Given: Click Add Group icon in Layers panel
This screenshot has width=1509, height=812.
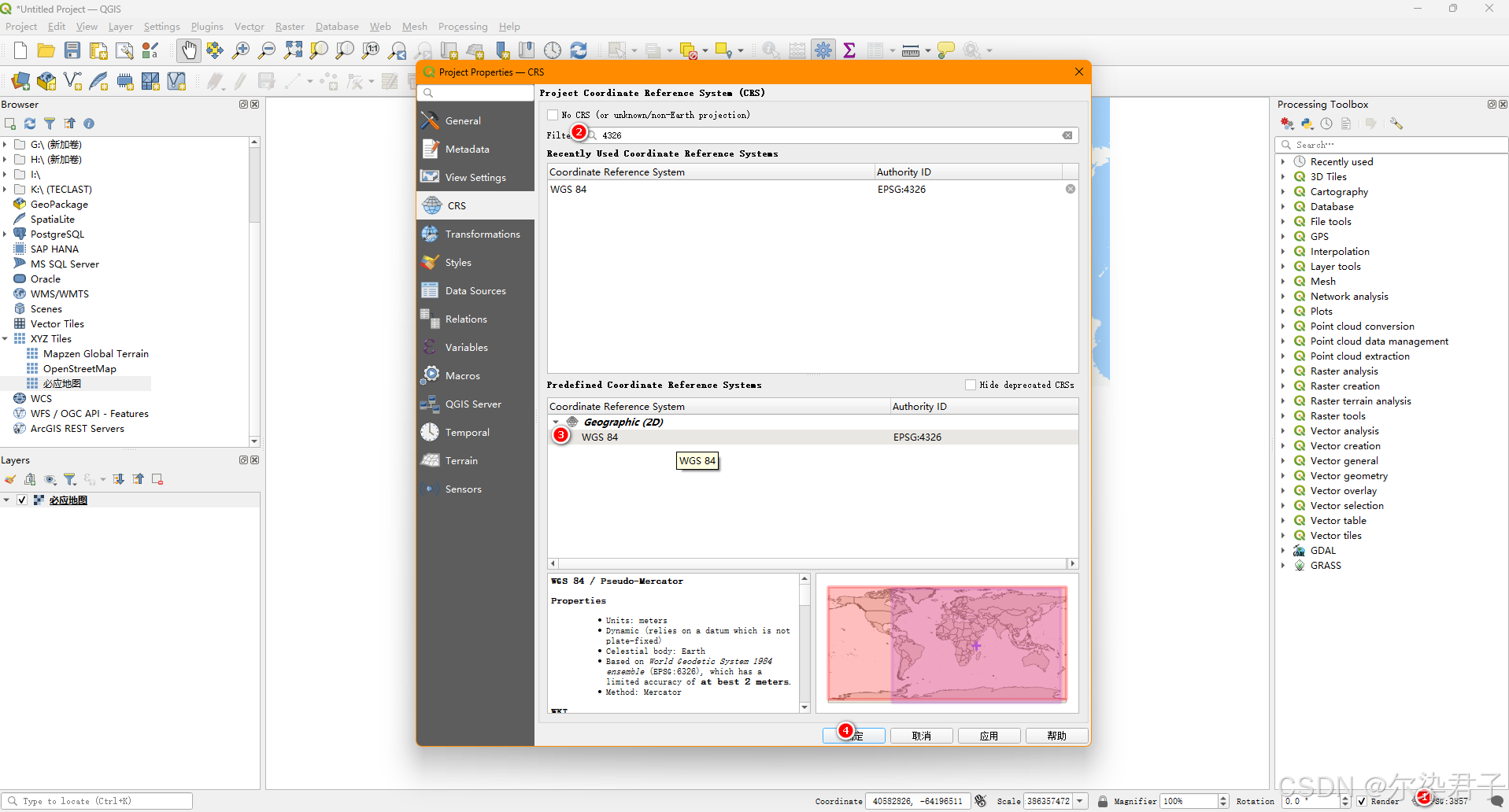Looking at the screenshot, I should (30, 479).
